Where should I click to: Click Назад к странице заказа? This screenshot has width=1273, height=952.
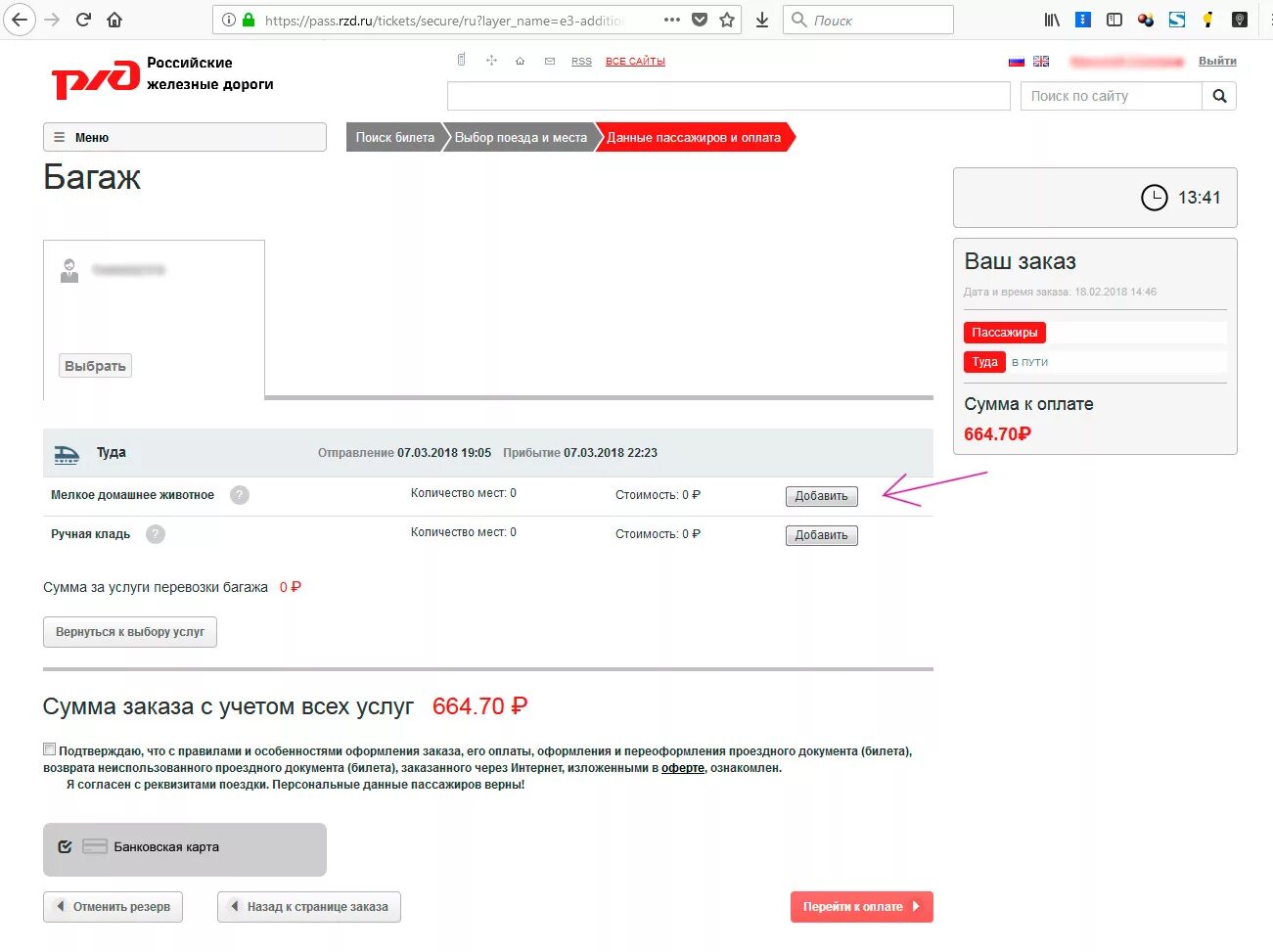point(309,907)
